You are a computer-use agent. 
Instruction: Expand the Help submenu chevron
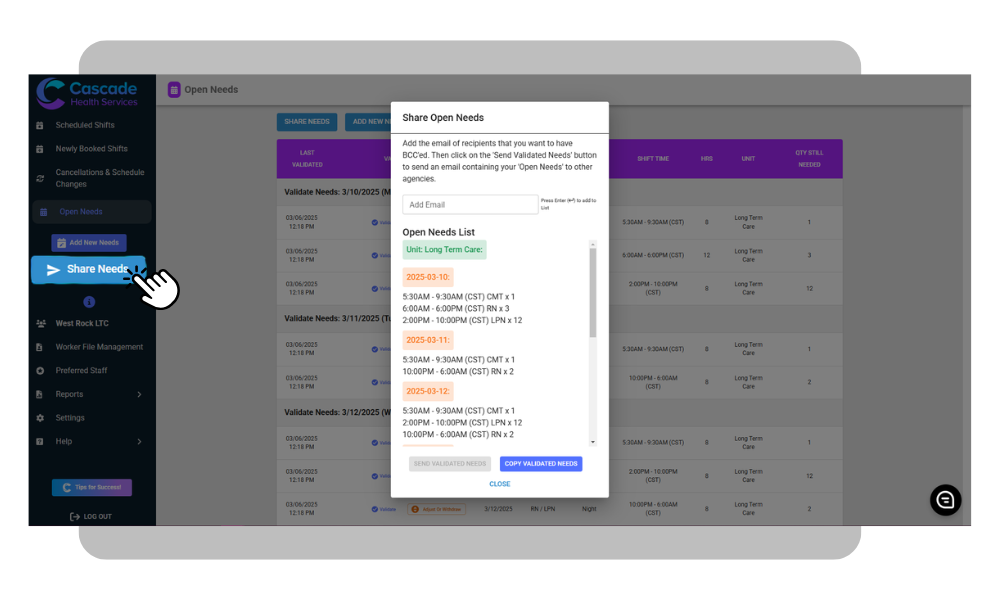click(140, 442)
